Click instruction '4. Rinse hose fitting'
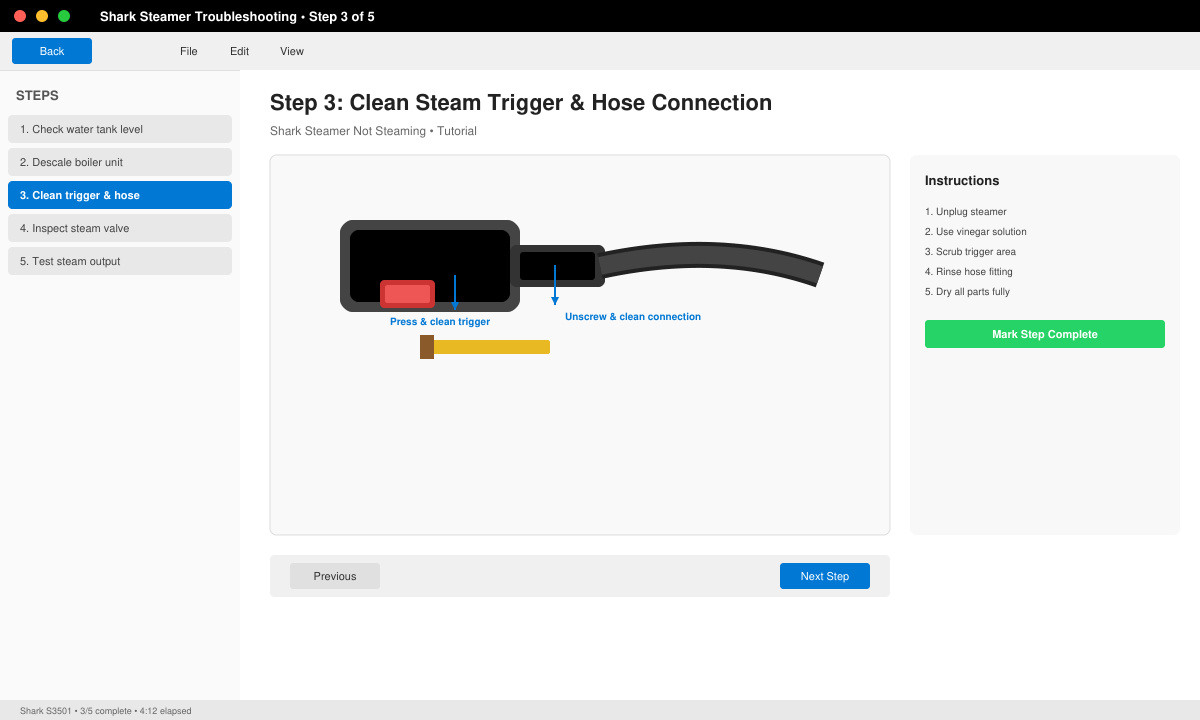Image resolution: width=1200 pixels, height=720 pixels. (969, 272)
